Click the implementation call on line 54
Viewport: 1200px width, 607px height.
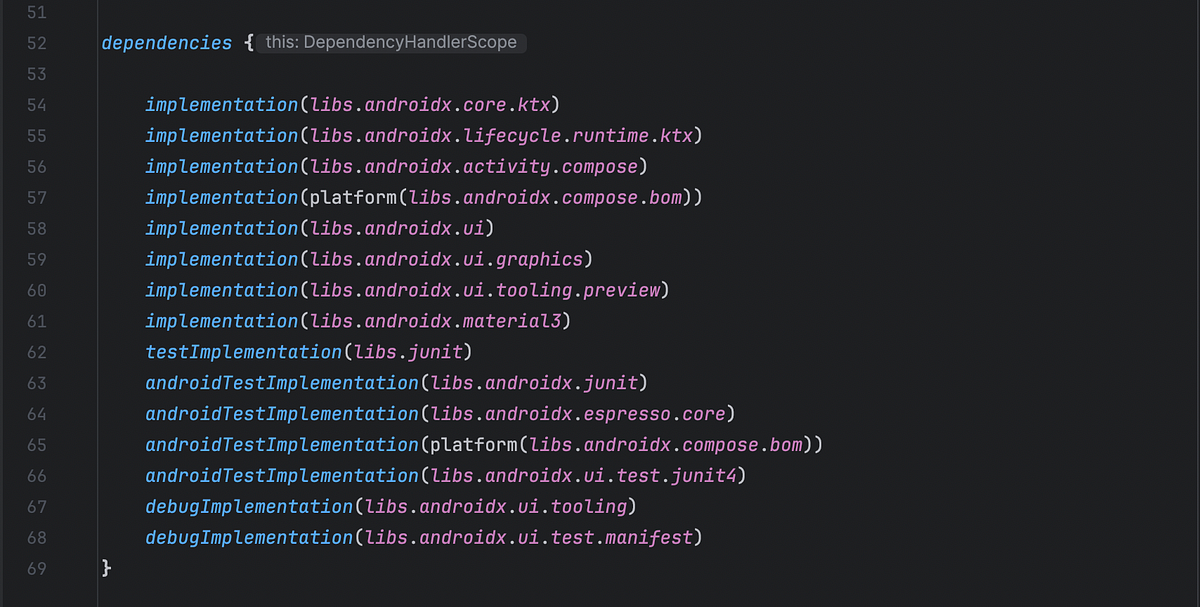(x=220, y=104)
